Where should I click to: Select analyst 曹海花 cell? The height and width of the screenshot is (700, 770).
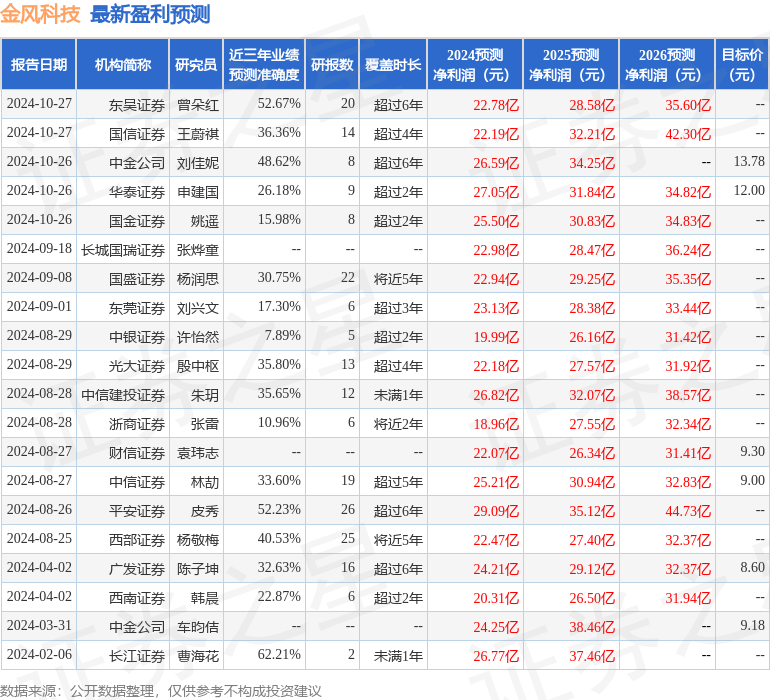198,656
